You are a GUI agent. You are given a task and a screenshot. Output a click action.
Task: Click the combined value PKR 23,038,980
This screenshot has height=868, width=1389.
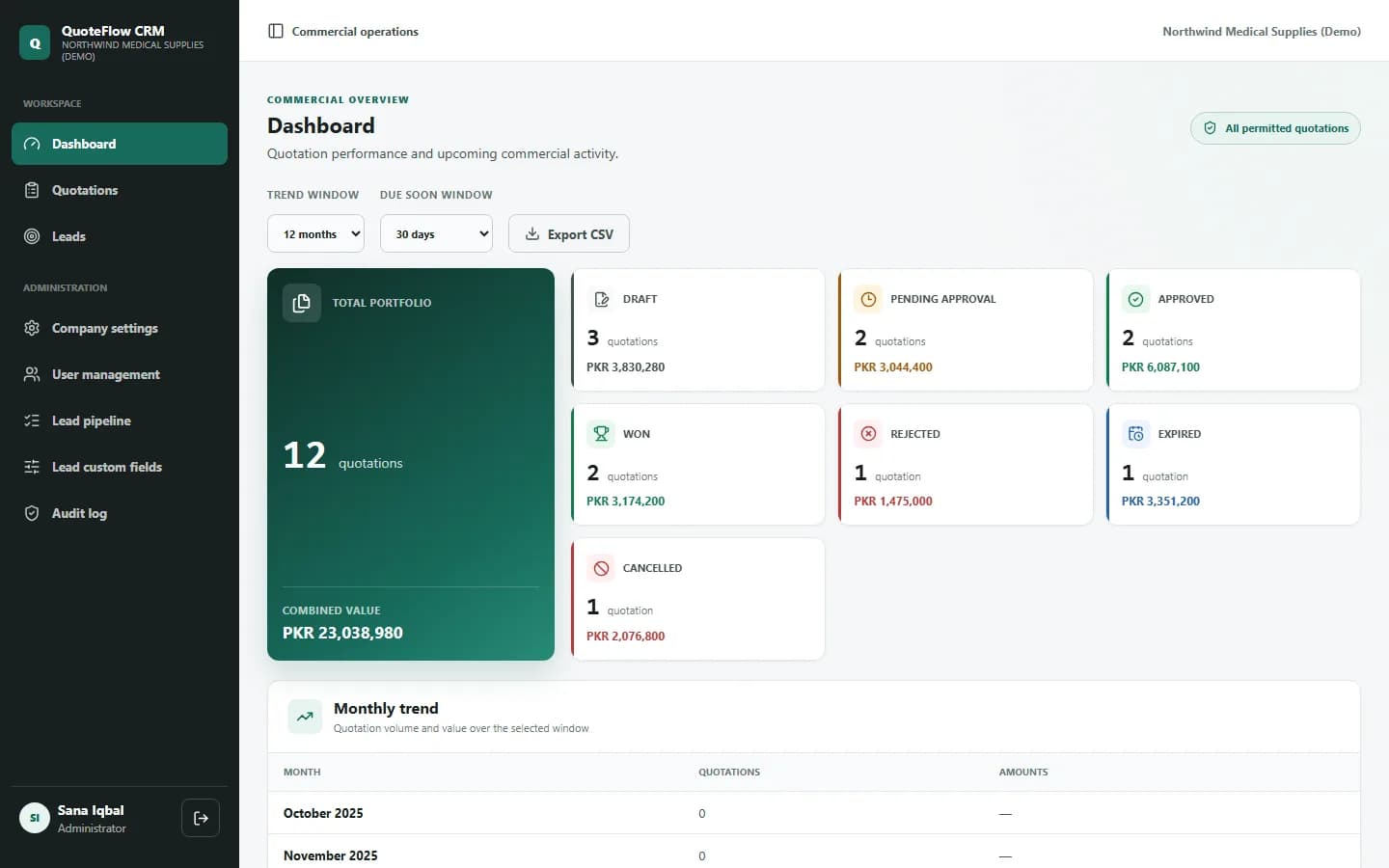(x=342, y=633)
